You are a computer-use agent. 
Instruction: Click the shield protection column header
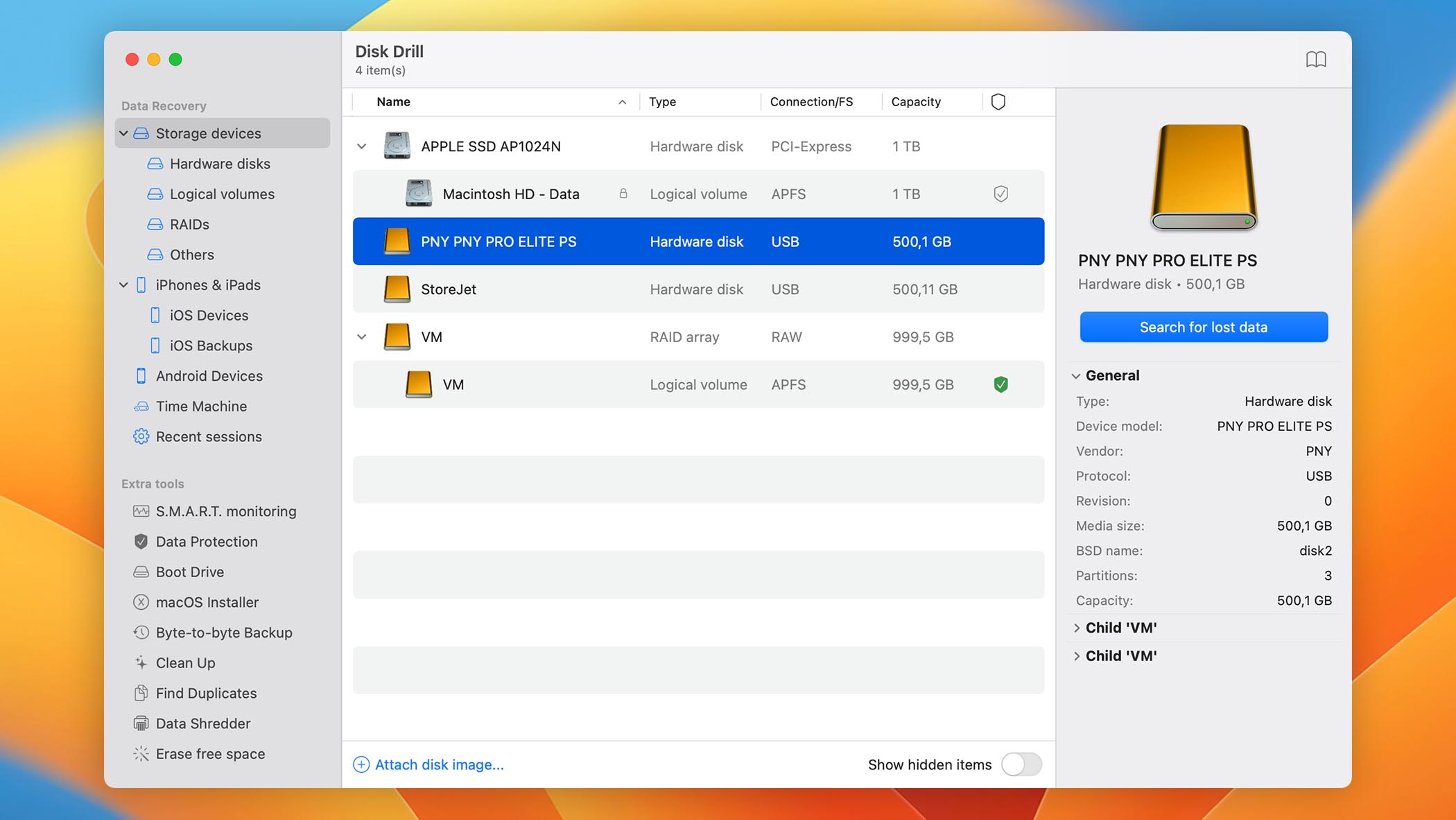pyautogui.click(x=998, y=102)
